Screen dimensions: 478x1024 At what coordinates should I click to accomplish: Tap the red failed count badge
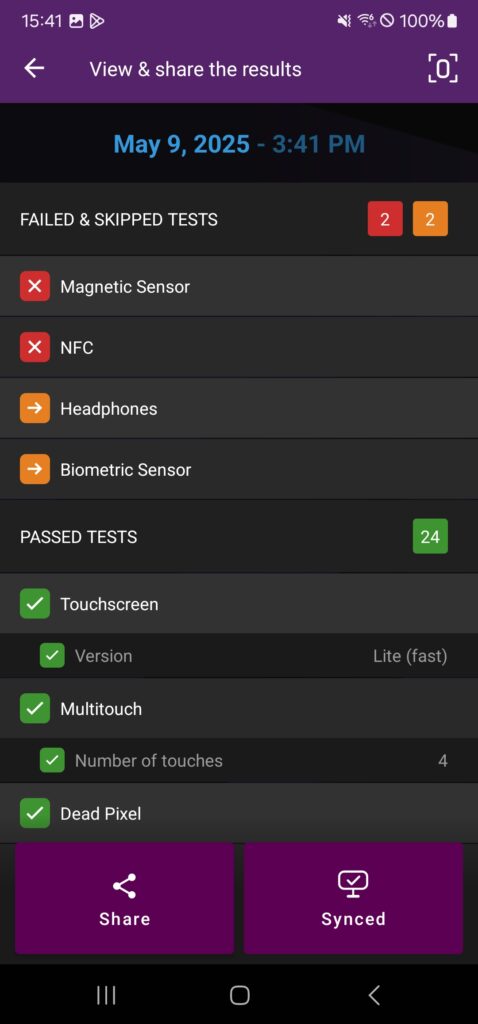[385, 219]
